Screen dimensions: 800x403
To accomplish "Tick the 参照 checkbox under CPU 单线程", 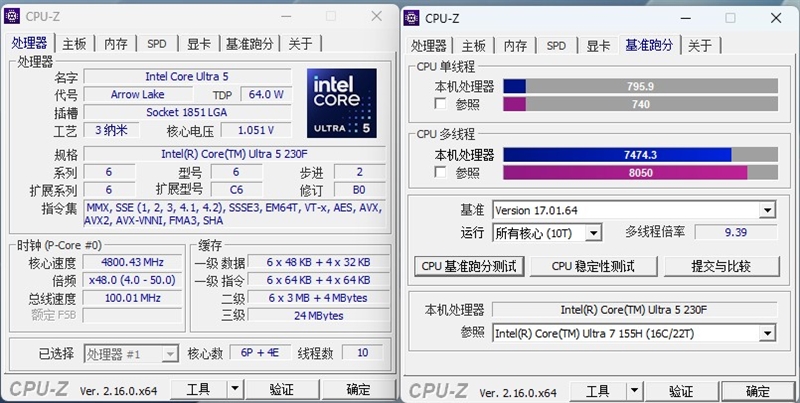I will click(441, 104).
